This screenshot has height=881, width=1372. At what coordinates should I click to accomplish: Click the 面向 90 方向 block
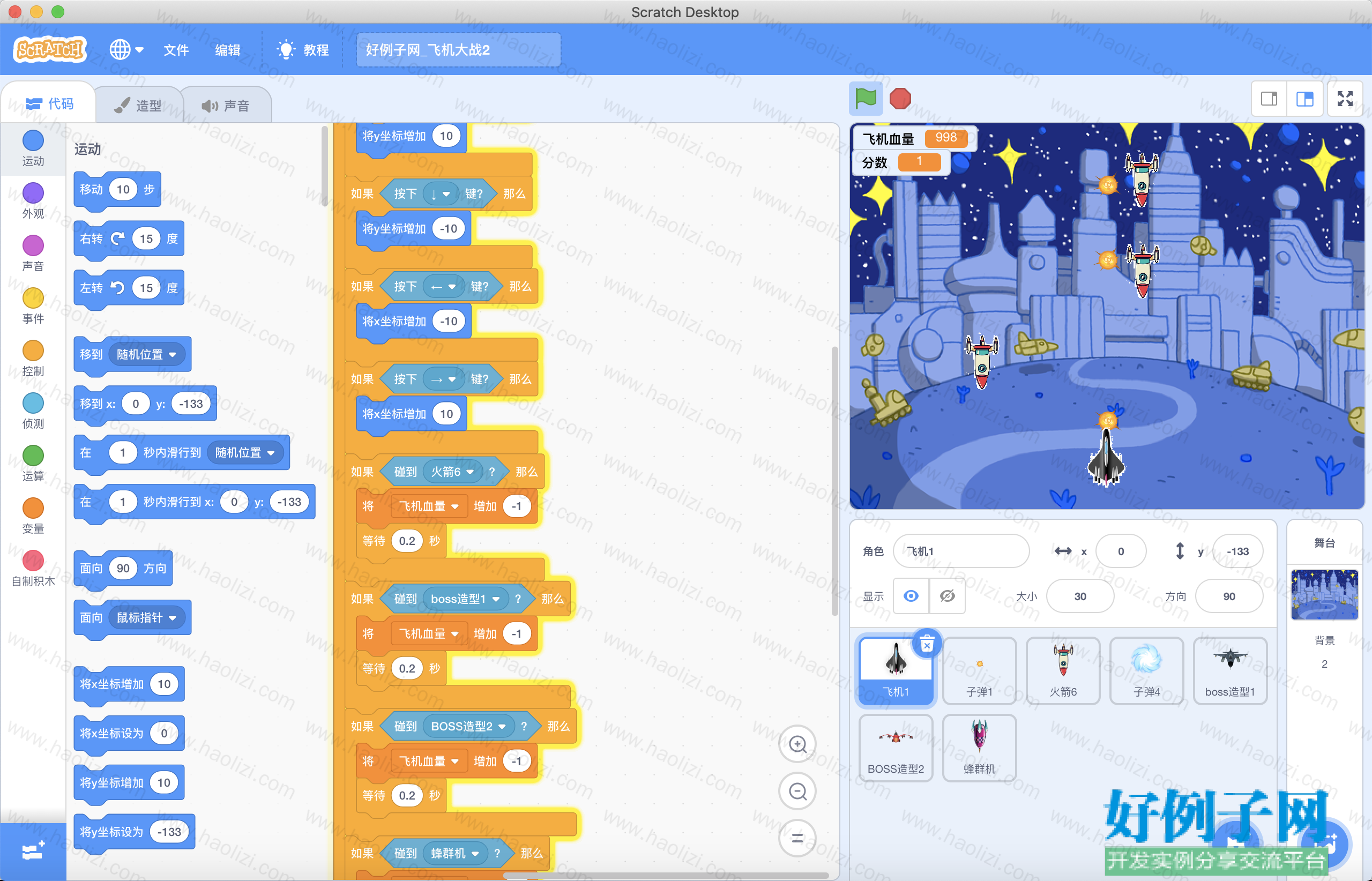pos(123,568)
